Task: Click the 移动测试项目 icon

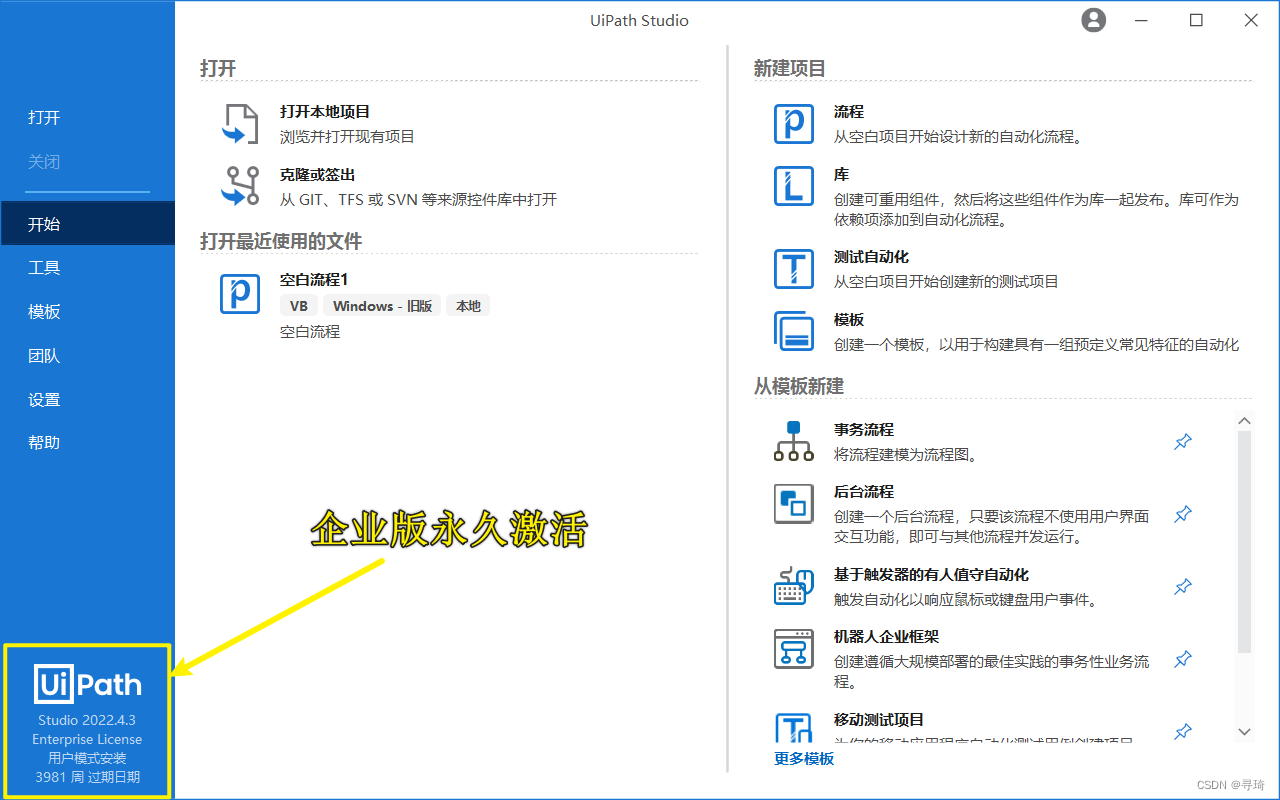Action: tap(794, 727)
